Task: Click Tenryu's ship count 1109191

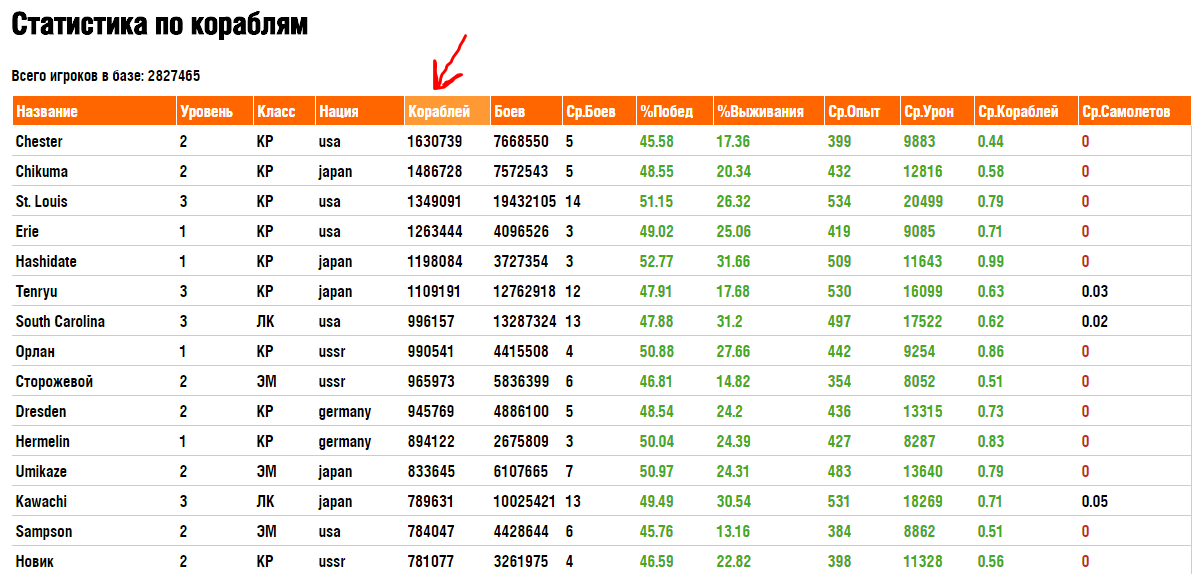Action: [x=434, y=292]
